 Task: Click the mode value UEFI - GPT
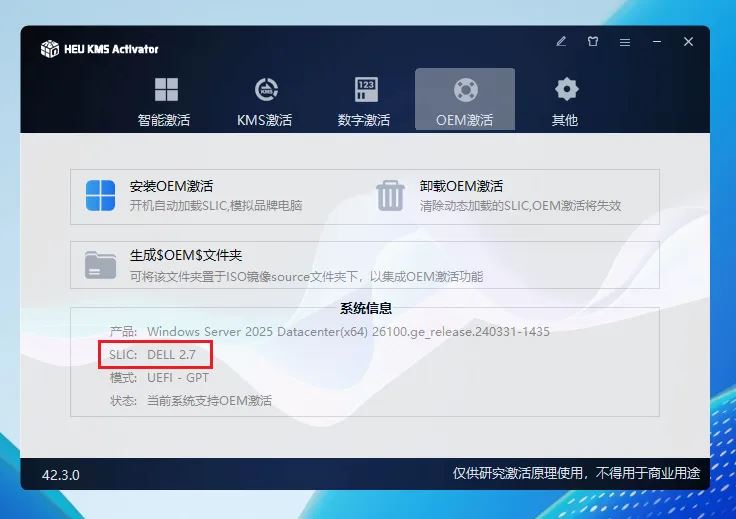tap(177, 378)
